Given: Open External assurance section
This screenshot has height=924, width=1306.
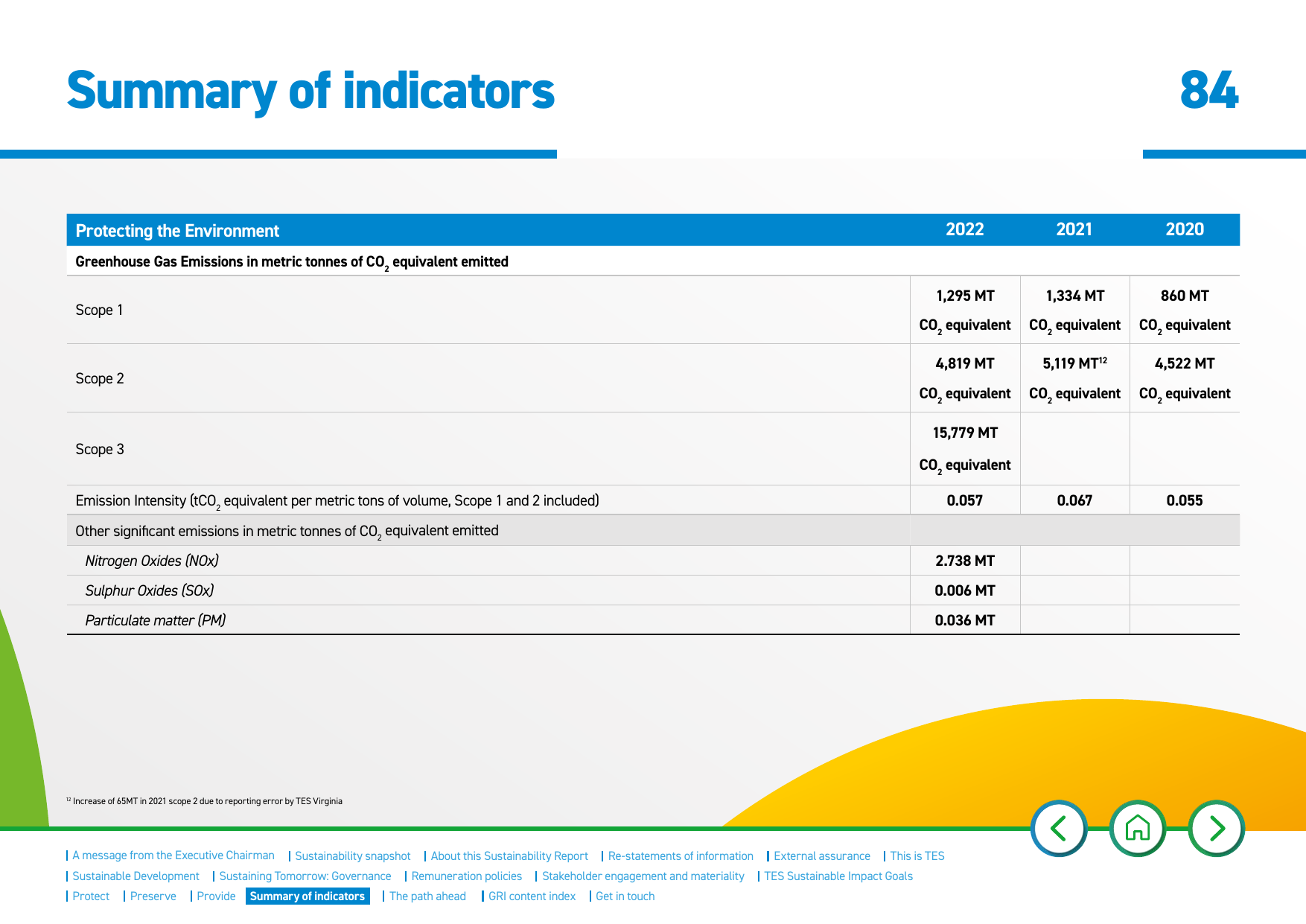Looking at the screenshot, I should click(822, 856).
